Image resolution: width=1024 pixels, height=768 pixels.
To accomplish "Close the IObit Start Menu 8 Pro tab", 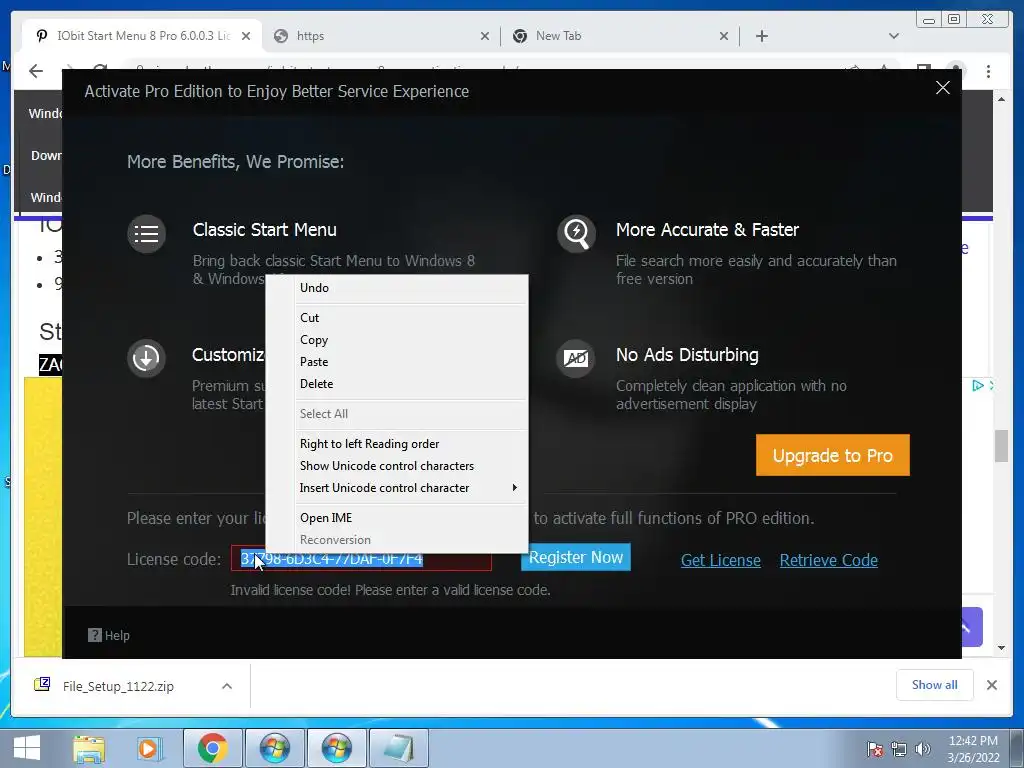I will (246, 37).
